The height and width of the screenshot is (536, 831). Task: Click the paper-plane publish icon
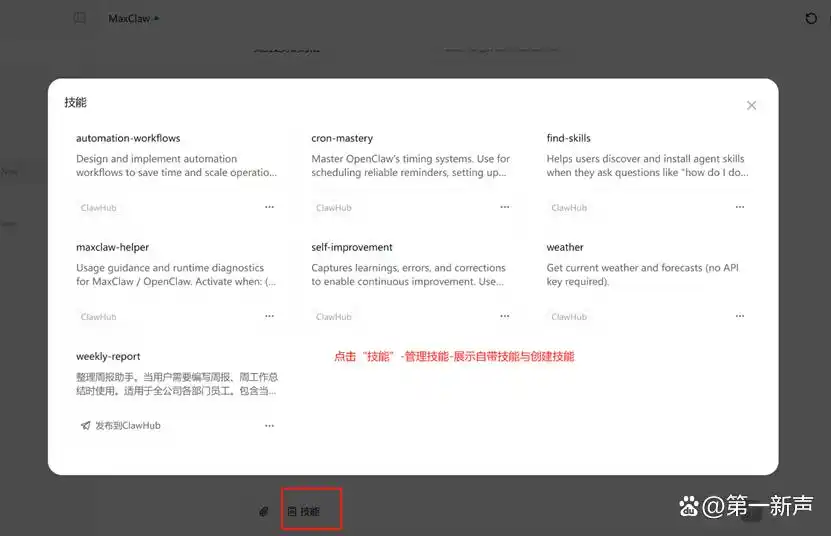click(85, 425)
